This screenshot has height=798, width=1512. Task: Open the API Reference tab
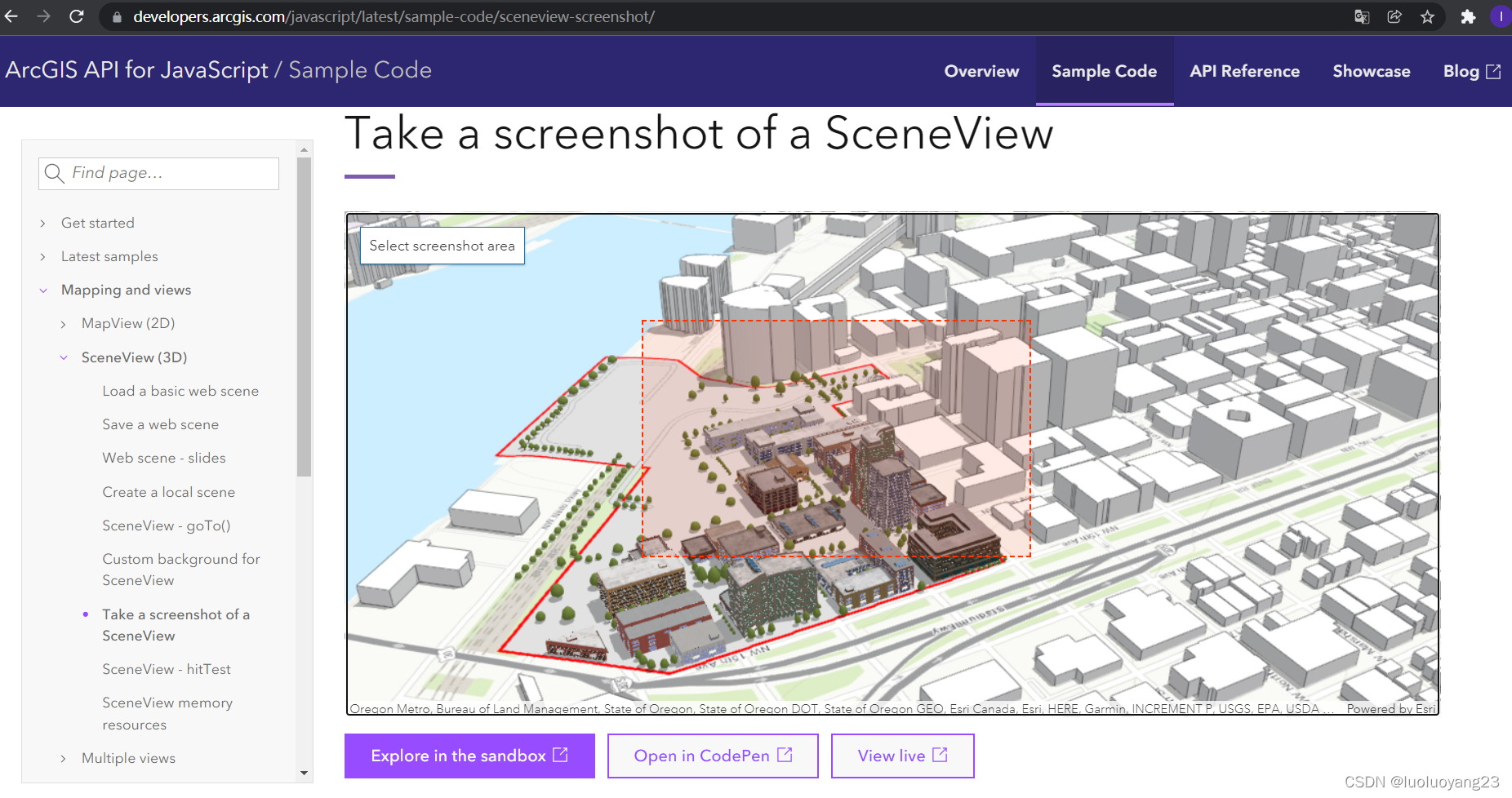(x=1244, y=72)
